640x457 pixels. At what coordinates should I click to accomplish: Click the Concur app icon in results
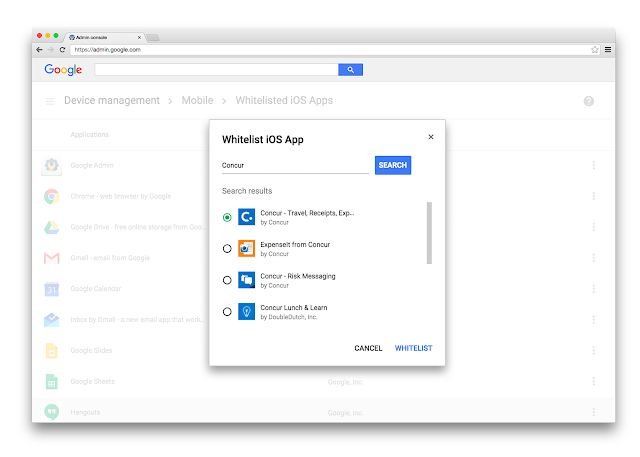click(x=247, y=217)
